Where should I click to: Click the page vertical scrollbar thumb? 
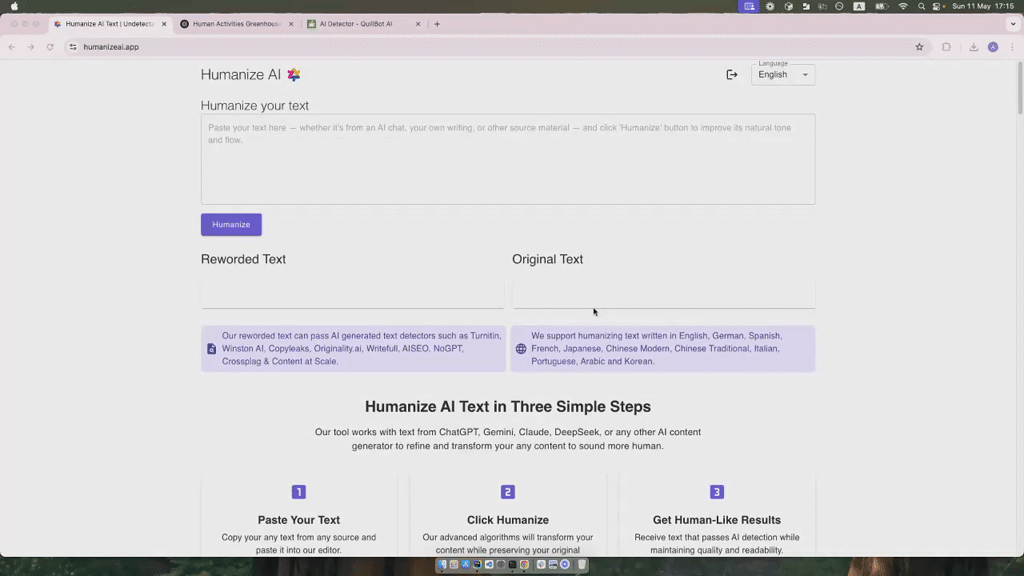click(1019, 89)
